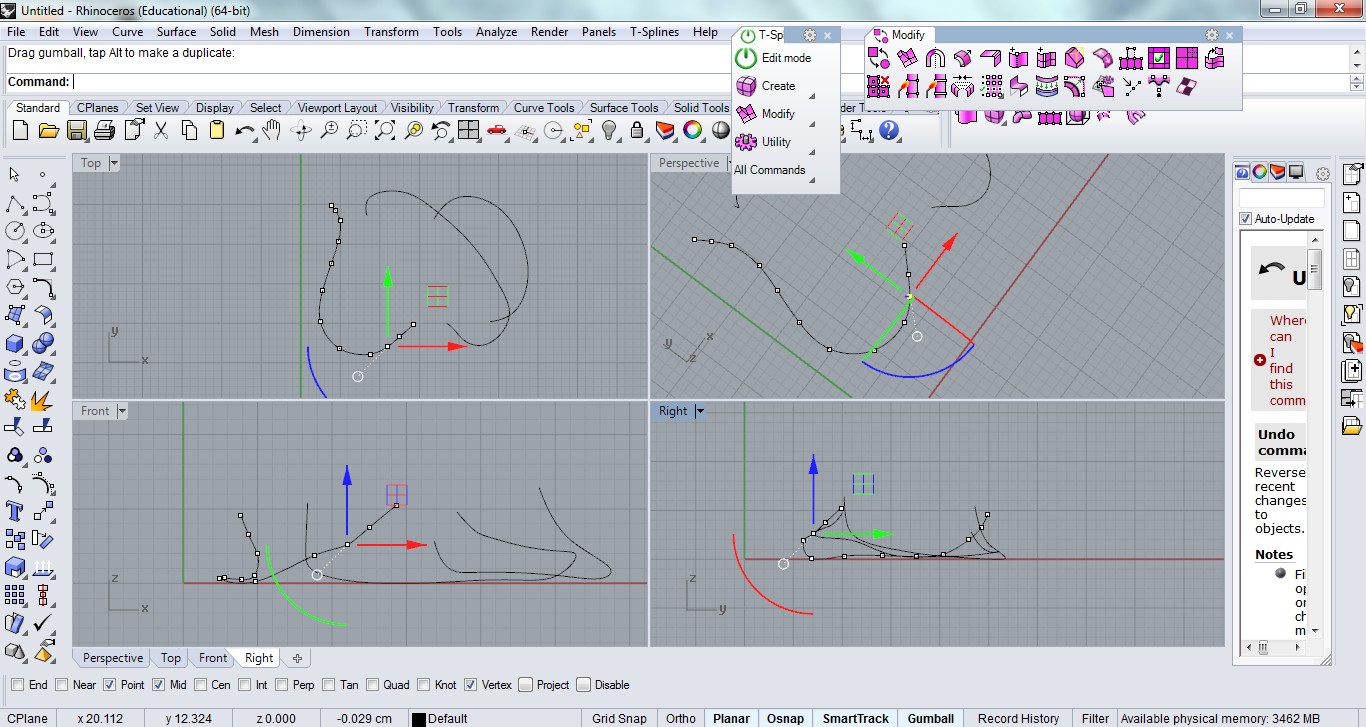Image resolution: width=1366 pixels, height=727 pixels.
Task: Expand the T-Splines Modify flyout
Action: click(812, 125)
